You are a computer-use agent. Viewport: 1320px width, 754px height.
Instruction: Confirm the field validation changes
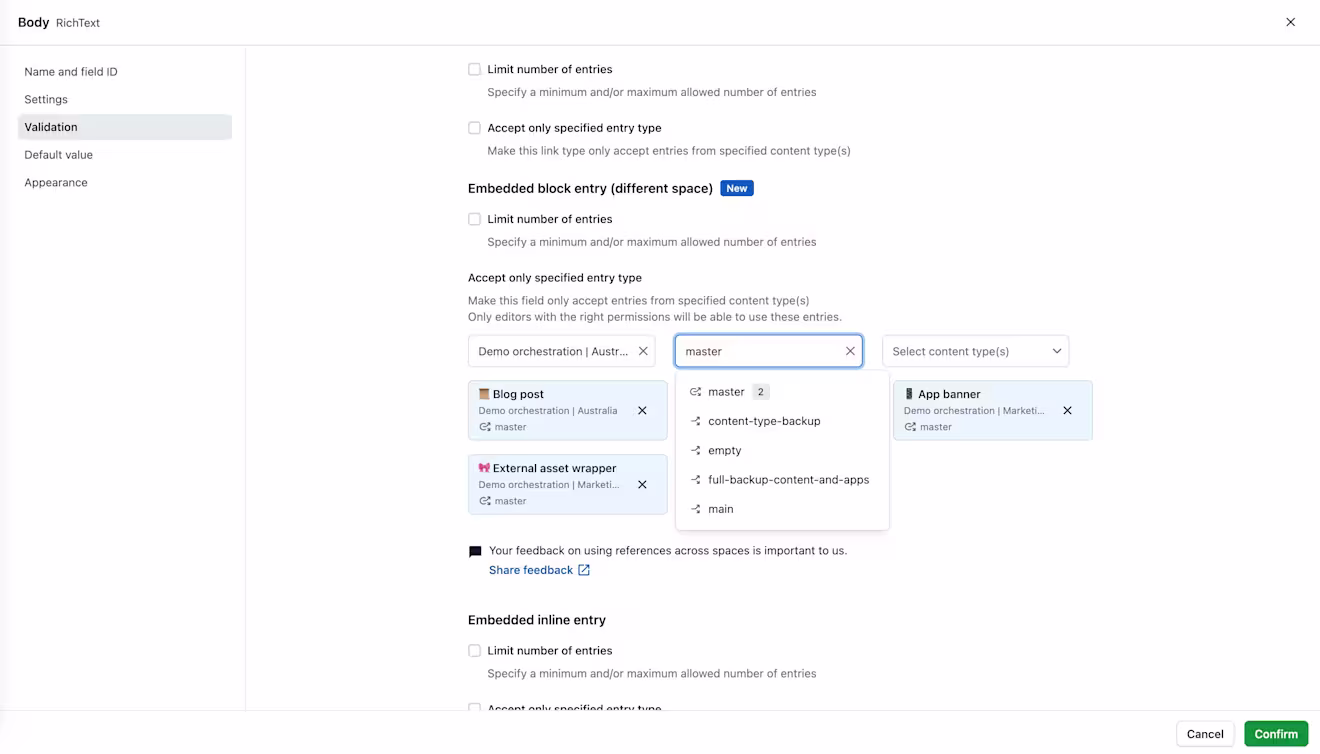(1276, 734)
